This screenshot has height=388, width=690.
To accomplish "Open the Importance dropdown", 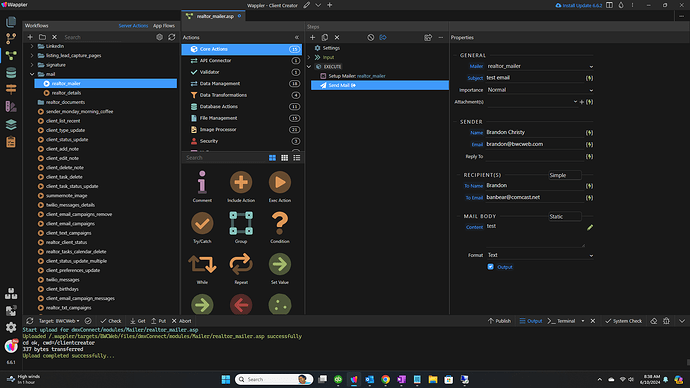I will 540,90.
